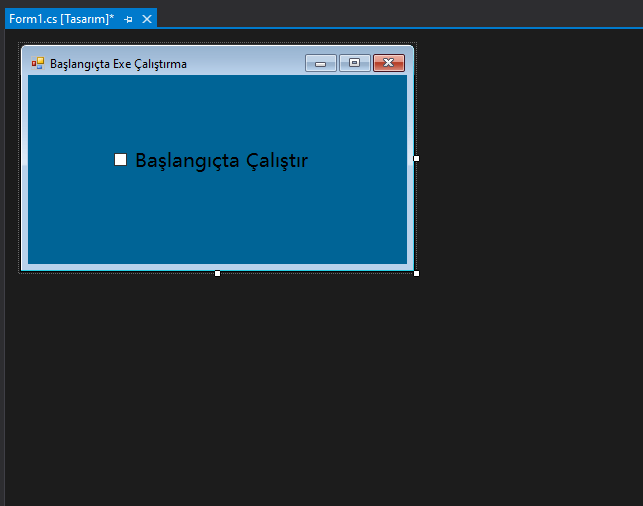Close the Form1.cs [Tasarım] tab
The width and height of the screenshot is (643, 506).
[x=147, y=19]
